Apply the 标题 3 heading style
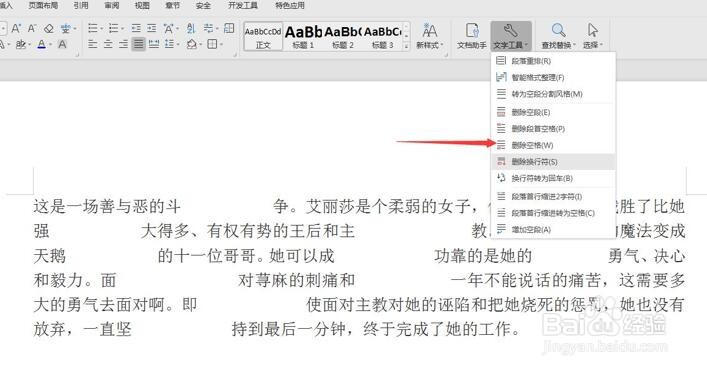 pyautogui.click(x=382, y=36)
